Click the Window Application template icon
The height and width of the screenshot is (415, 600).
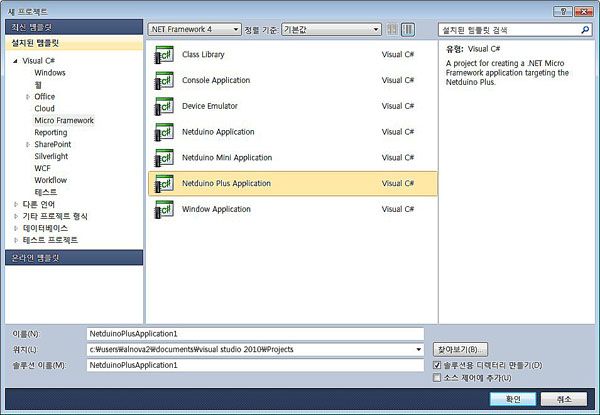[164, 209]
